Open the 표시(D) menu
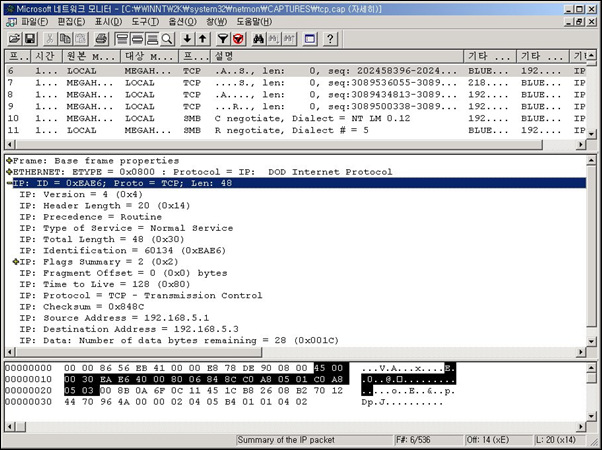The image size is (602, 450). coord(108,22)
